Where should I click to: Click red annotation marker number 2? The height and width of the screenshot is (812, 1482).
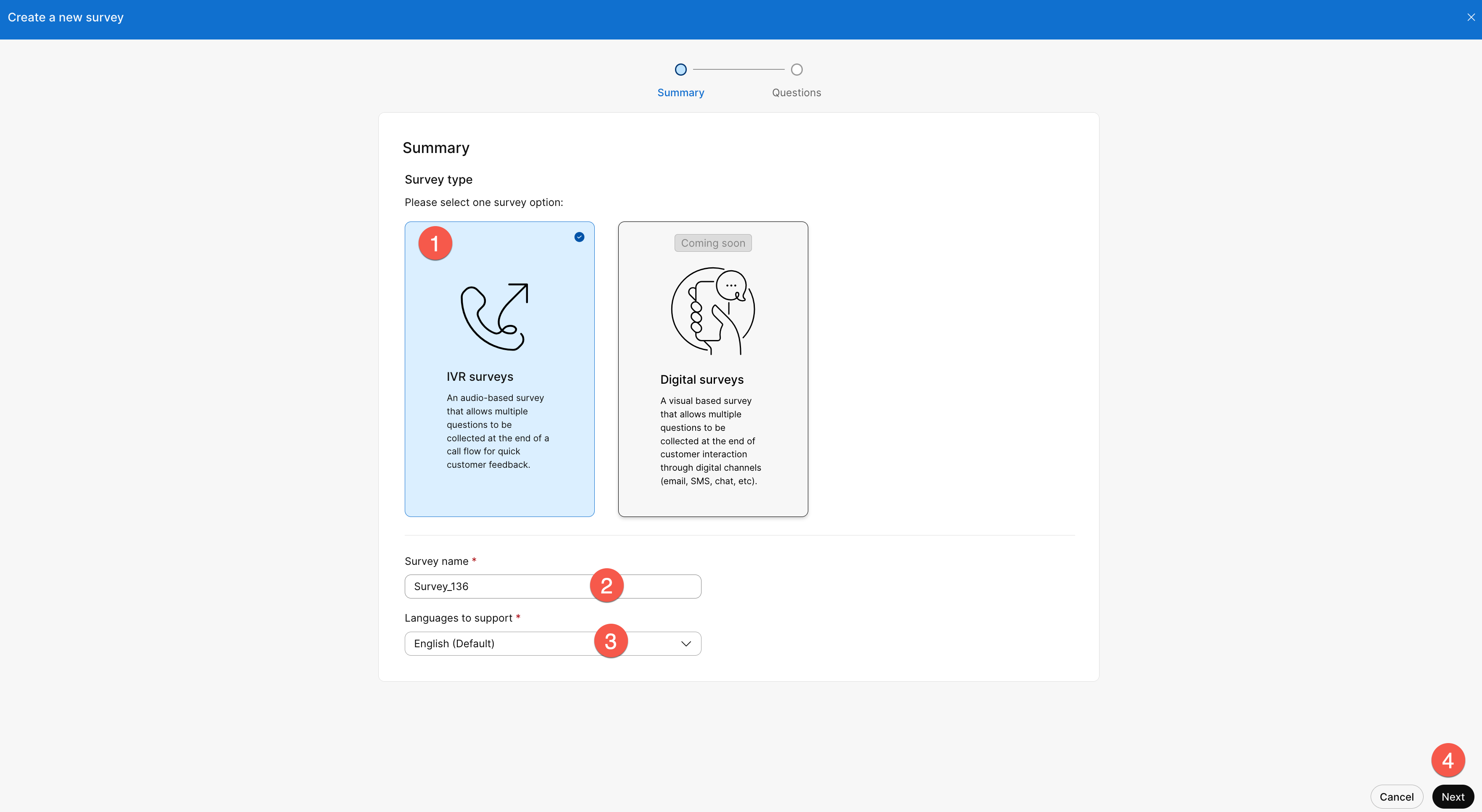tap(607, 586)
